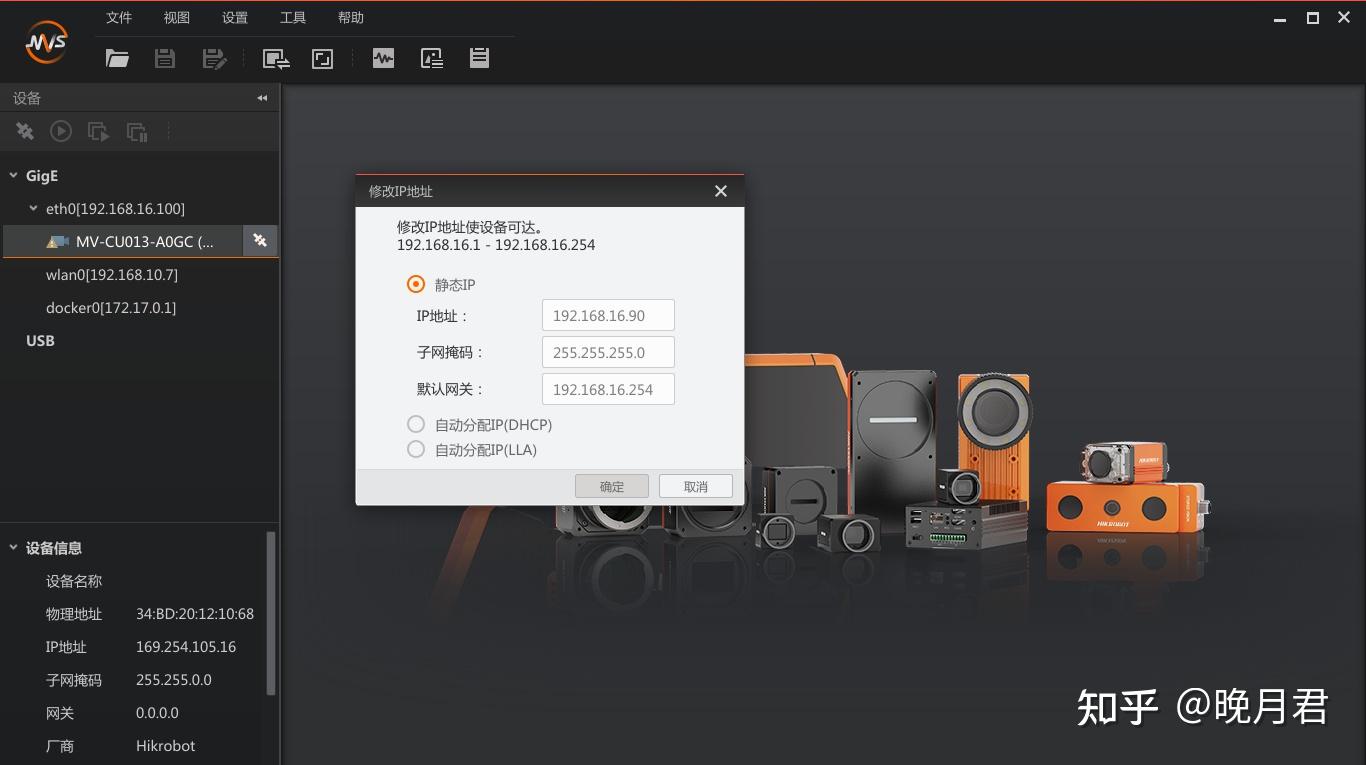Collapse the GigE device tree
The width and height of the screenshot is (1366, 765).
click(13, 175)
